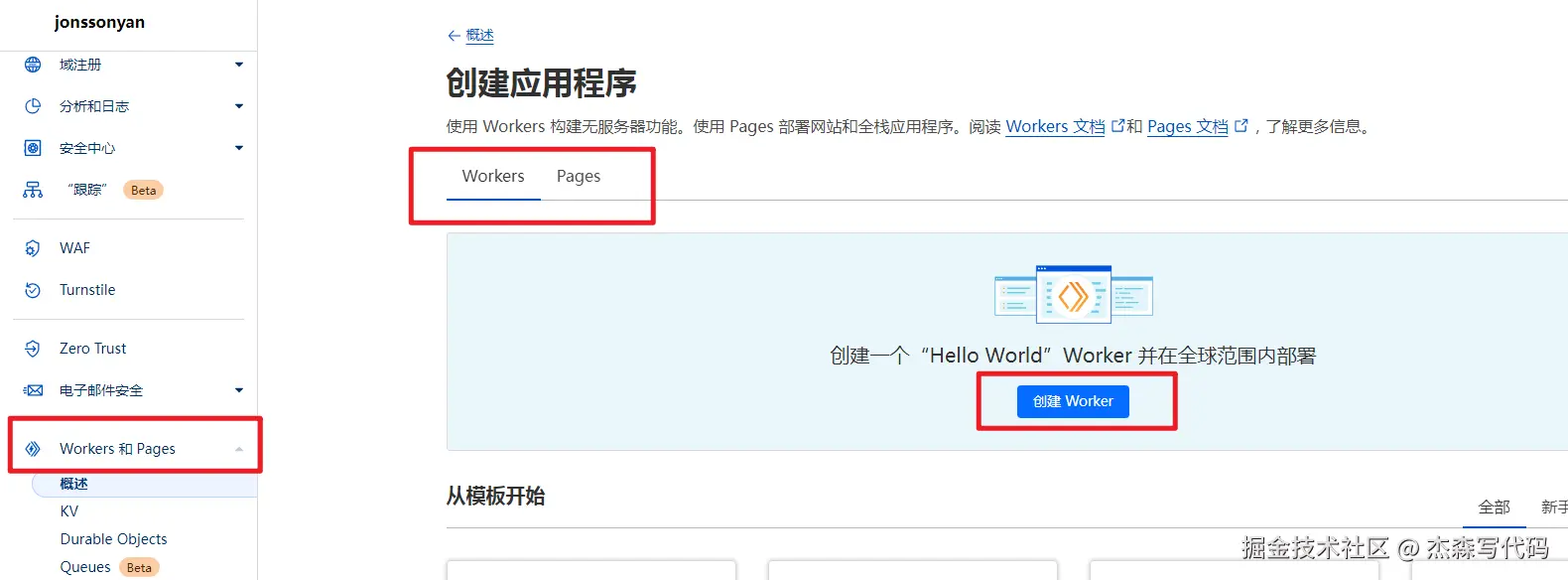Viewport: 1568px width, 580px height.
Task: Open Zero Trust in the sidebar
Action: [93, 349]
